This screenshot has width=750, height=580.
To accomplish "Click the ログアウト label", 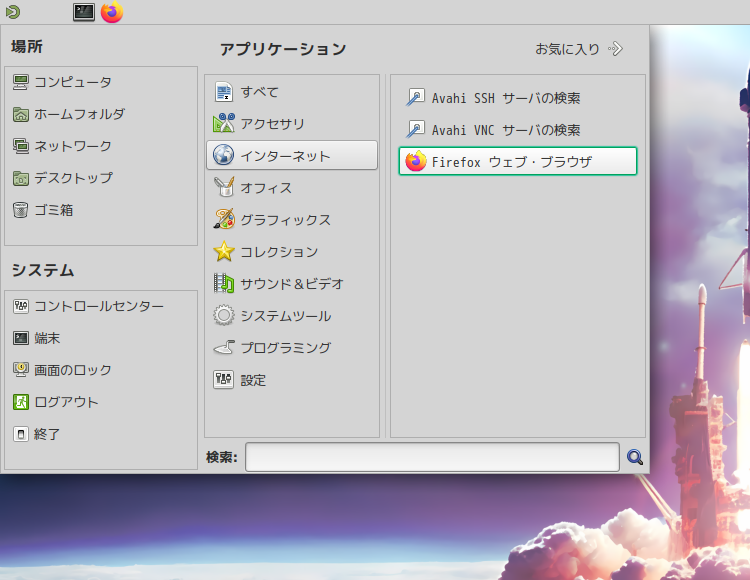I will [x=66, y=402].
